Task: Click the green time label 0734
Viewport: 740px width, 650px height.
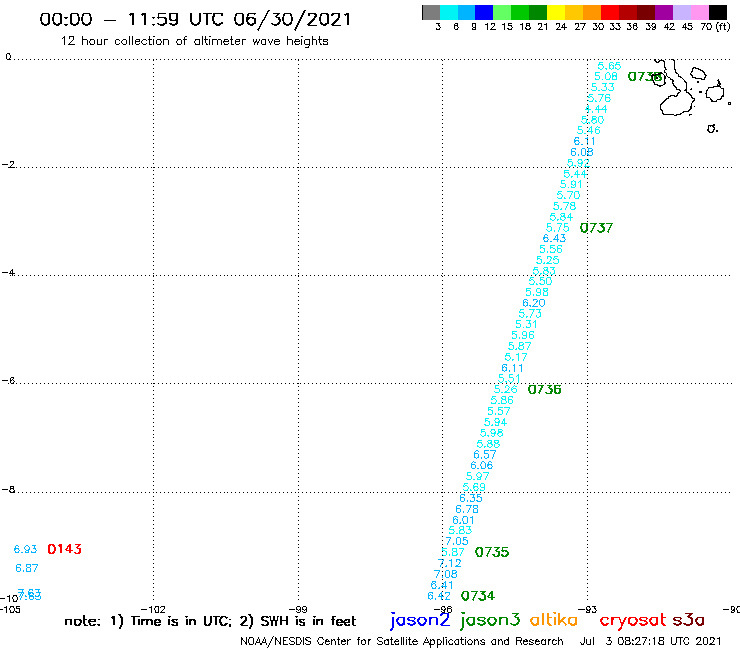Action: tap(478, 596)
